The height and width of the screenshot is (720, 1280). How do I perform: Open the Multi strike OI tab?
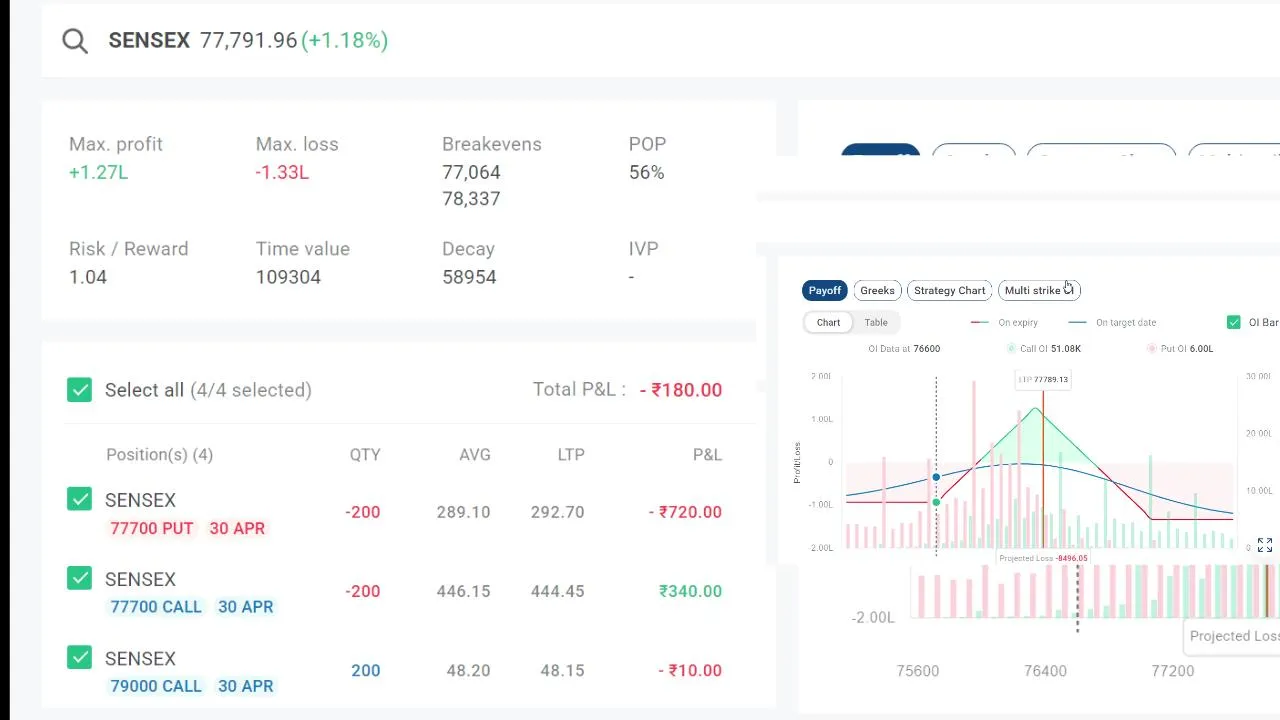click(x=1039, y=290)
